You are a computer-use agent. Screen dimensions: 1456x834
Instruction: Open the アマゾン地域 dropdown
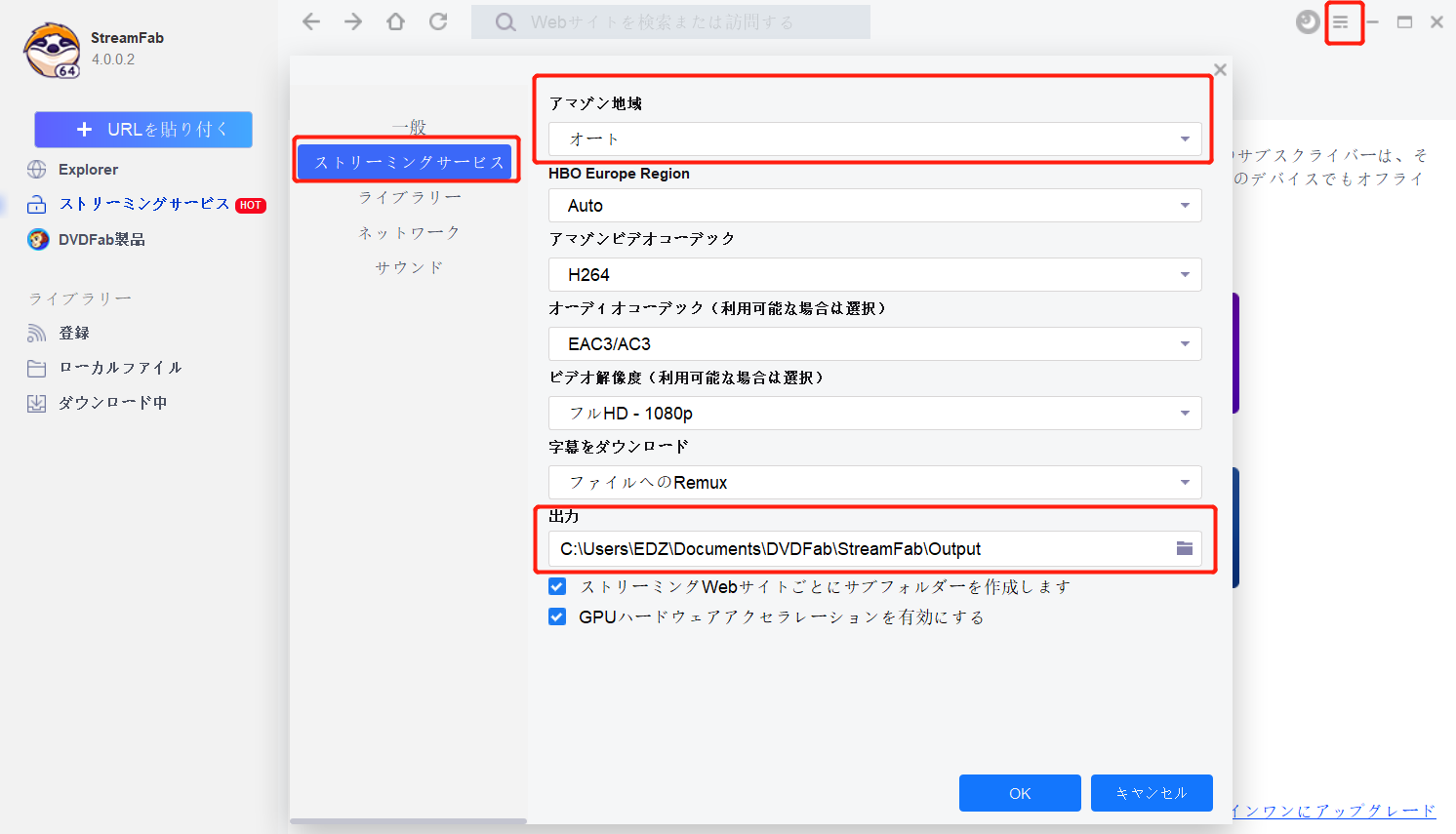pyautogui.click(x=874, y=139)
